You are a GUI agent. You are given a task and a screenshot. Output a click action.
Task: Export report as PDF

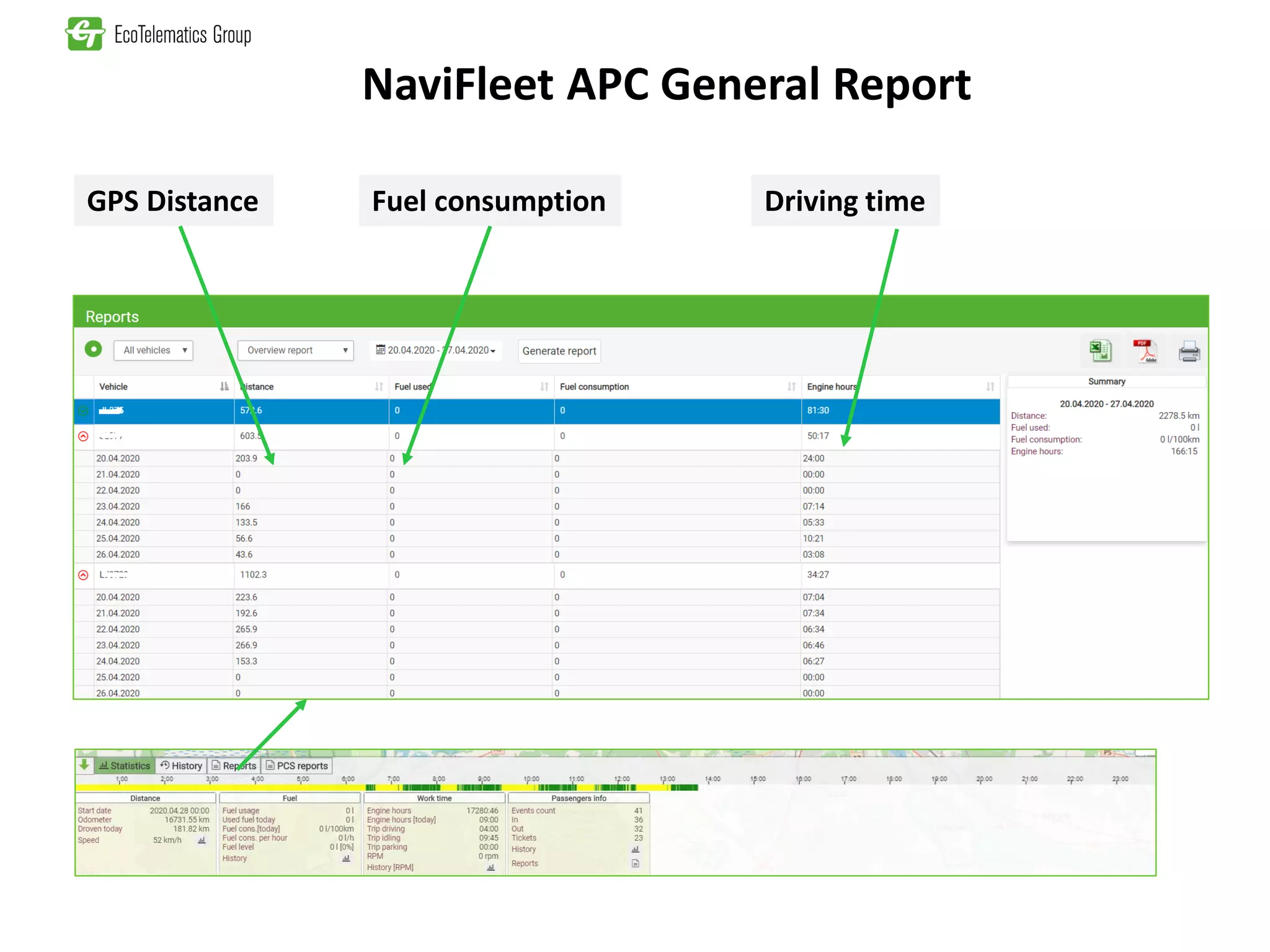(x=1145, y=351)
